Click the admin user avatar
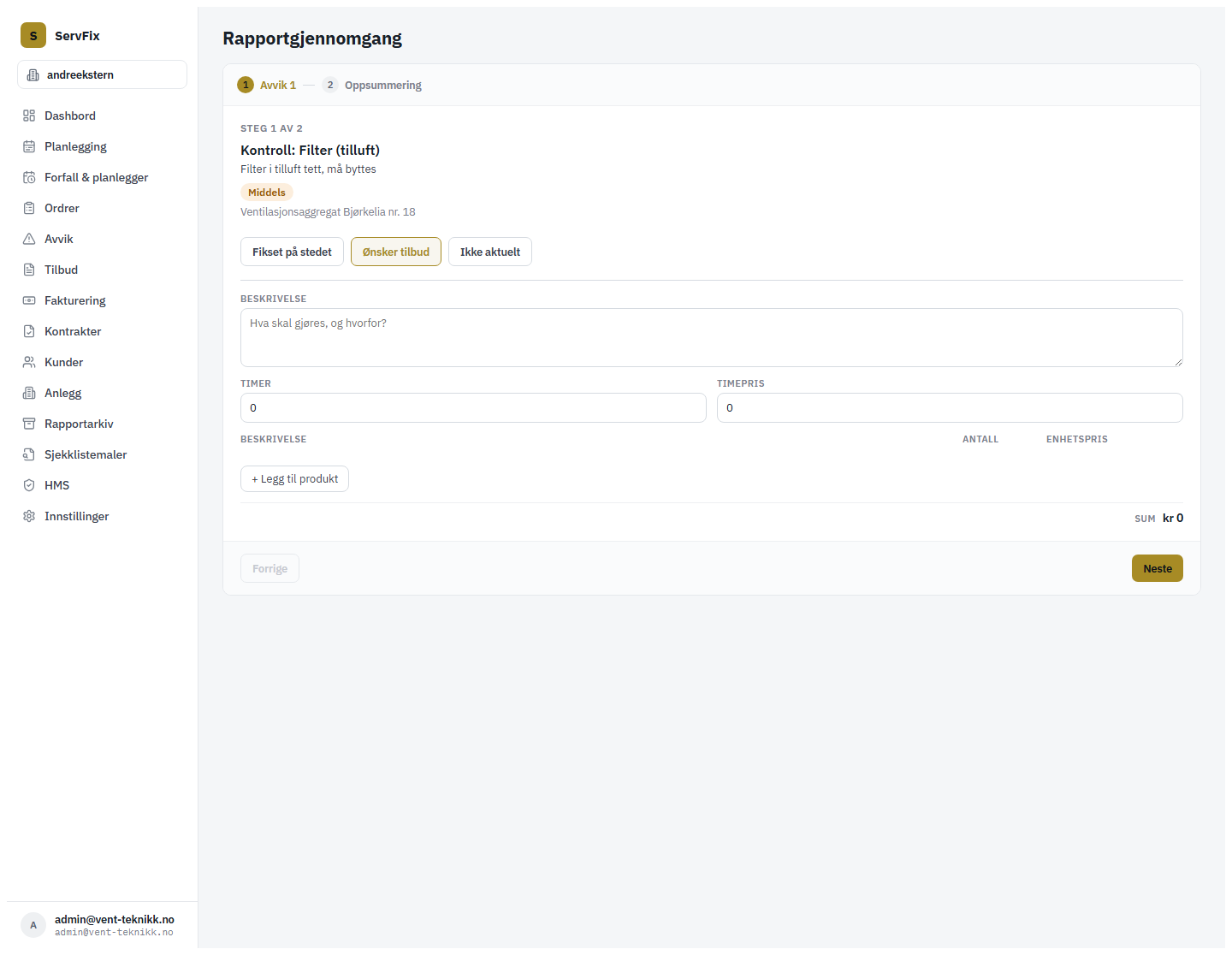1232x955 pixels. (x=33, y=925)
